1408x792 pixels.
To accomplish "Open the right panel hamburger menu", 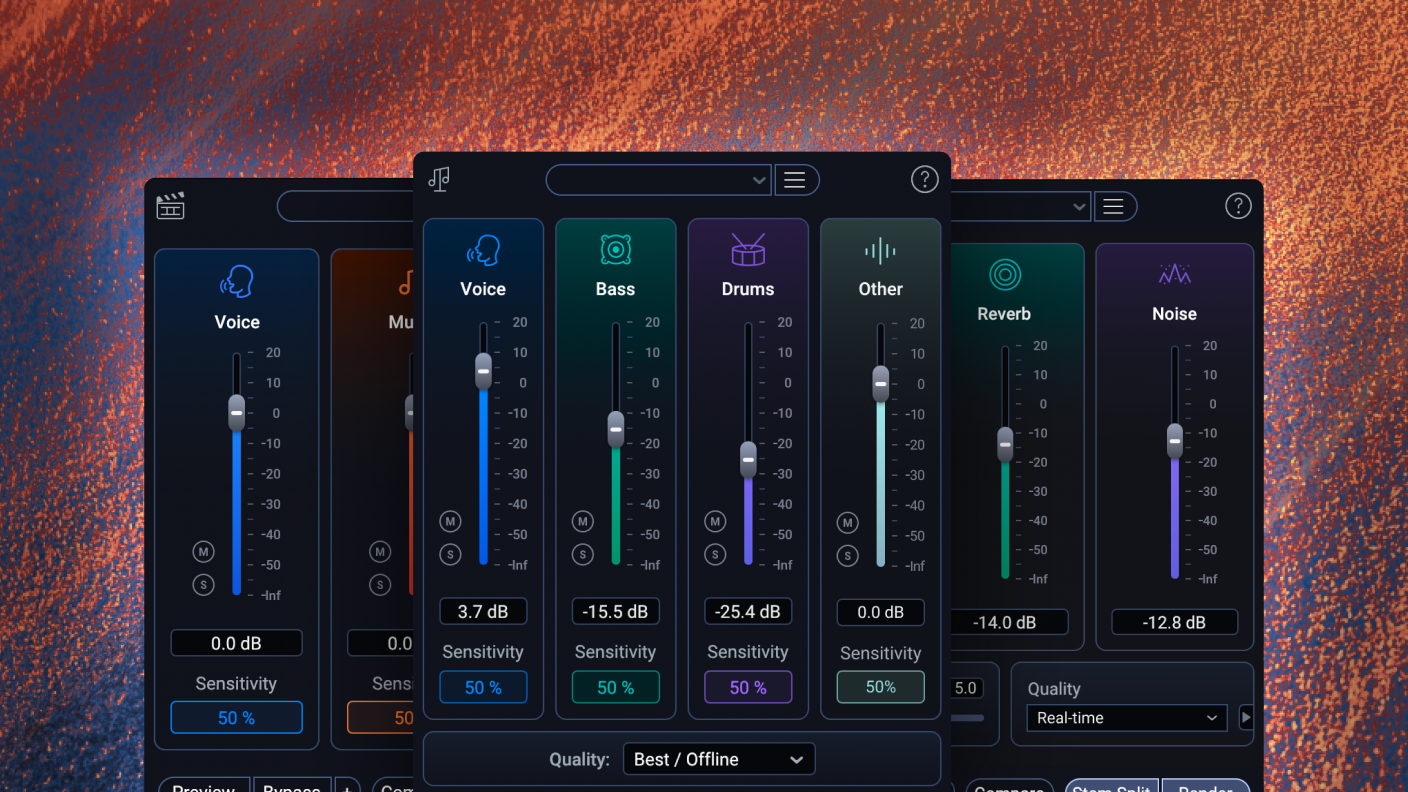I will (1113, 207).
